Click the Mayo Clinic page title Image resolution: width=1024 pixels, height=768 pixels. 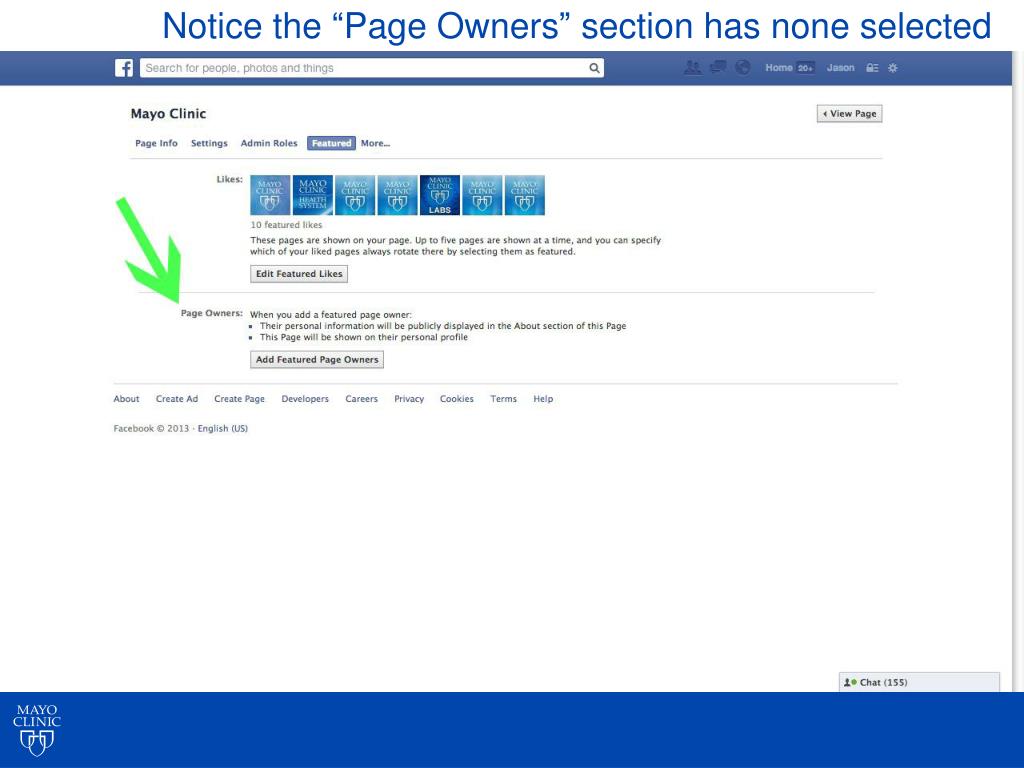click(x=168, y=114)
